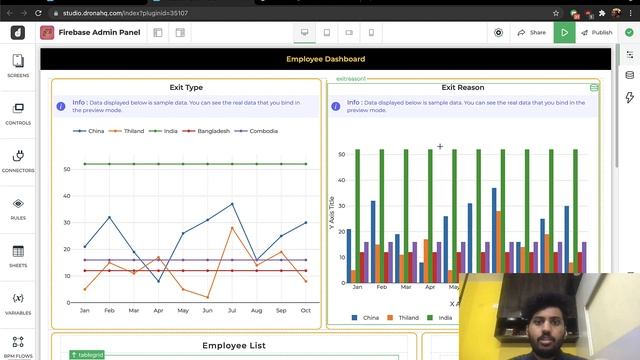Switch to tablet portrait view
This screenshot has height=360, width=640.
327,32
